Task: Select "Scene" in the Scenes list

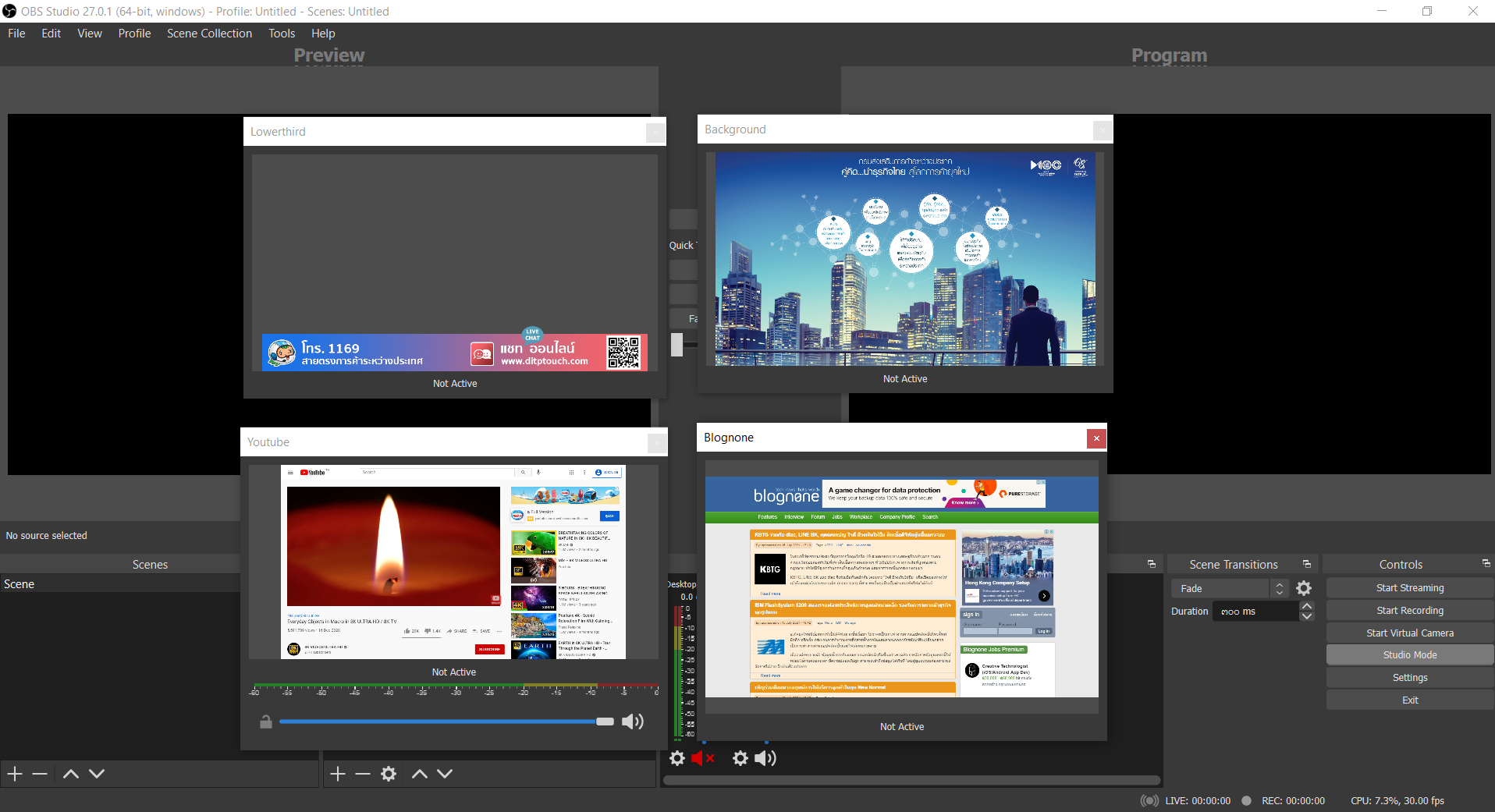Action: point(20,583)
